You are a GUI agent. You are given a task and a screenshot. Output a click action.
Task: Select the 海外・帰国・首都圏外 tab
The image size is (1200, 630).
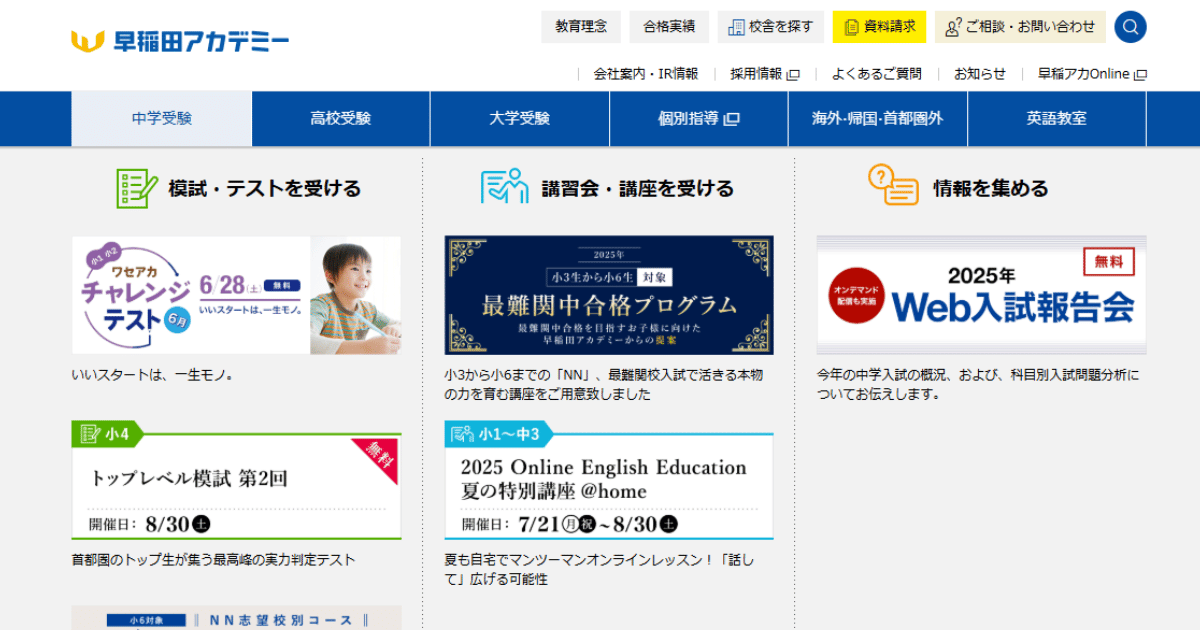(878, 119)
